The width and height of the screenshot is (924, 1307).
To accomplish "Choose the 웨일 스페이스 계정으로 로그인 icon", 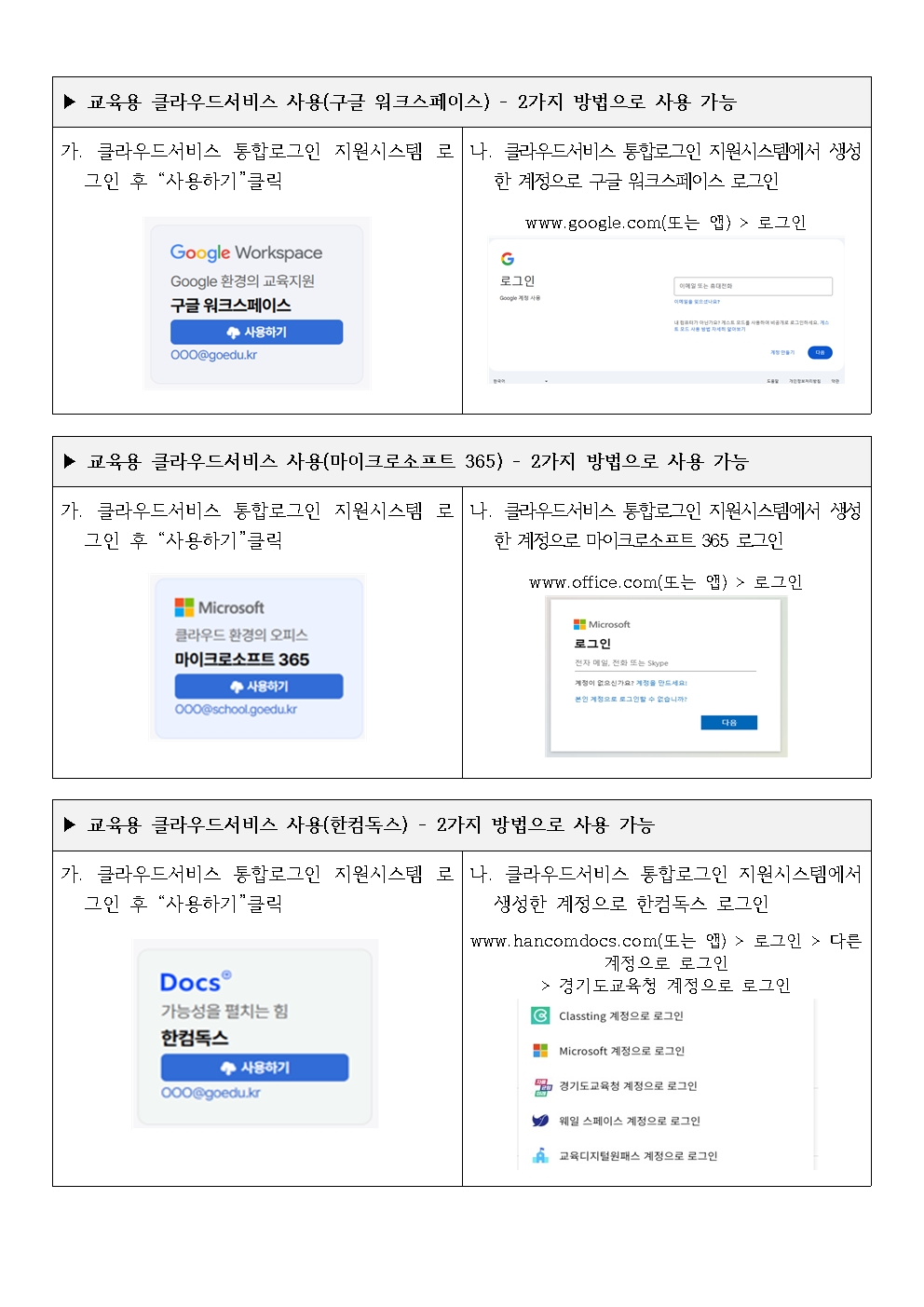I will pos(540,1121).
